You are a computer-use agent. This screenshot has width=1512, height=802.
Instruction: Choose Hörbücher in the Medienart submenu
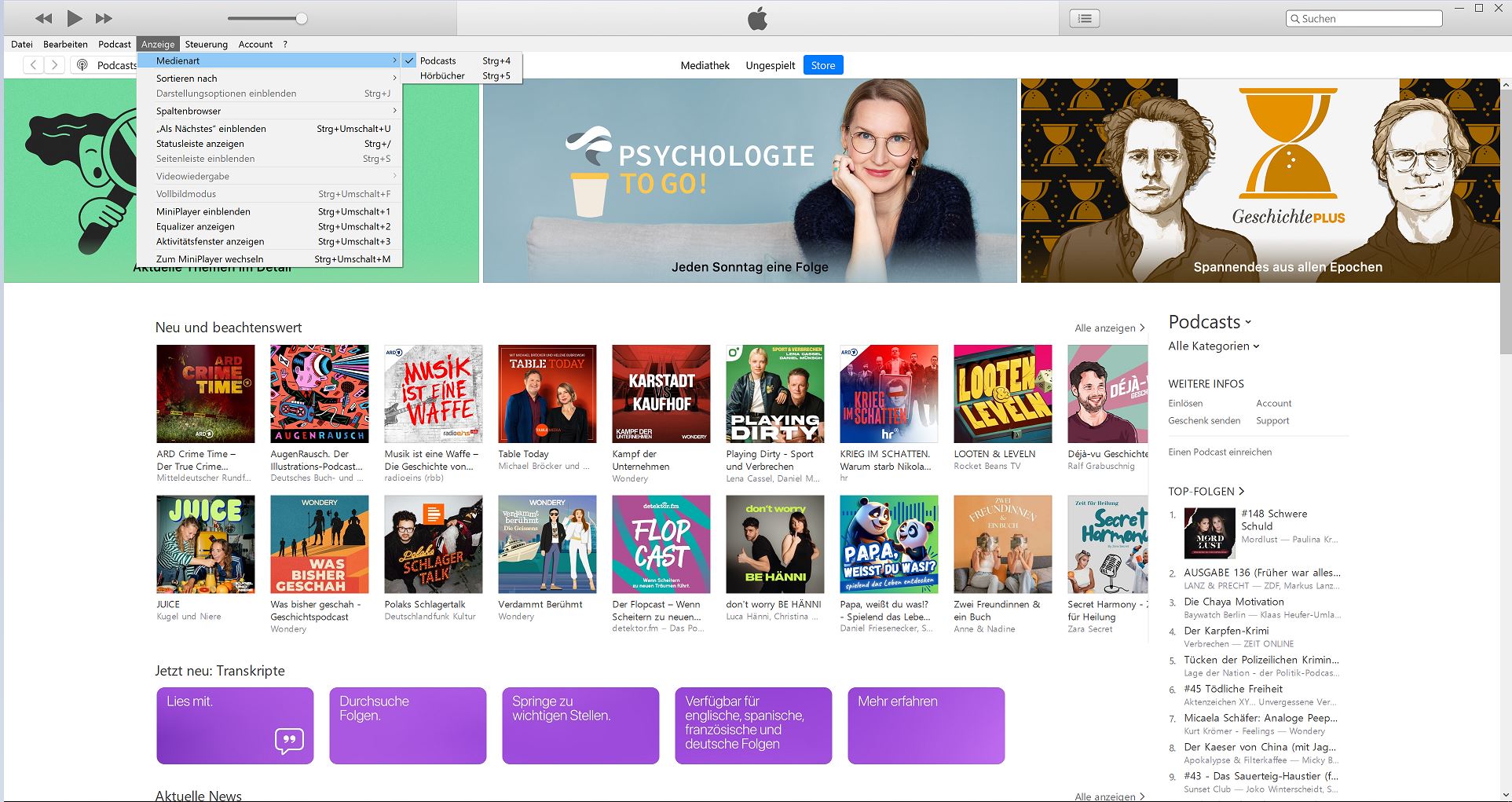(460, 75)
